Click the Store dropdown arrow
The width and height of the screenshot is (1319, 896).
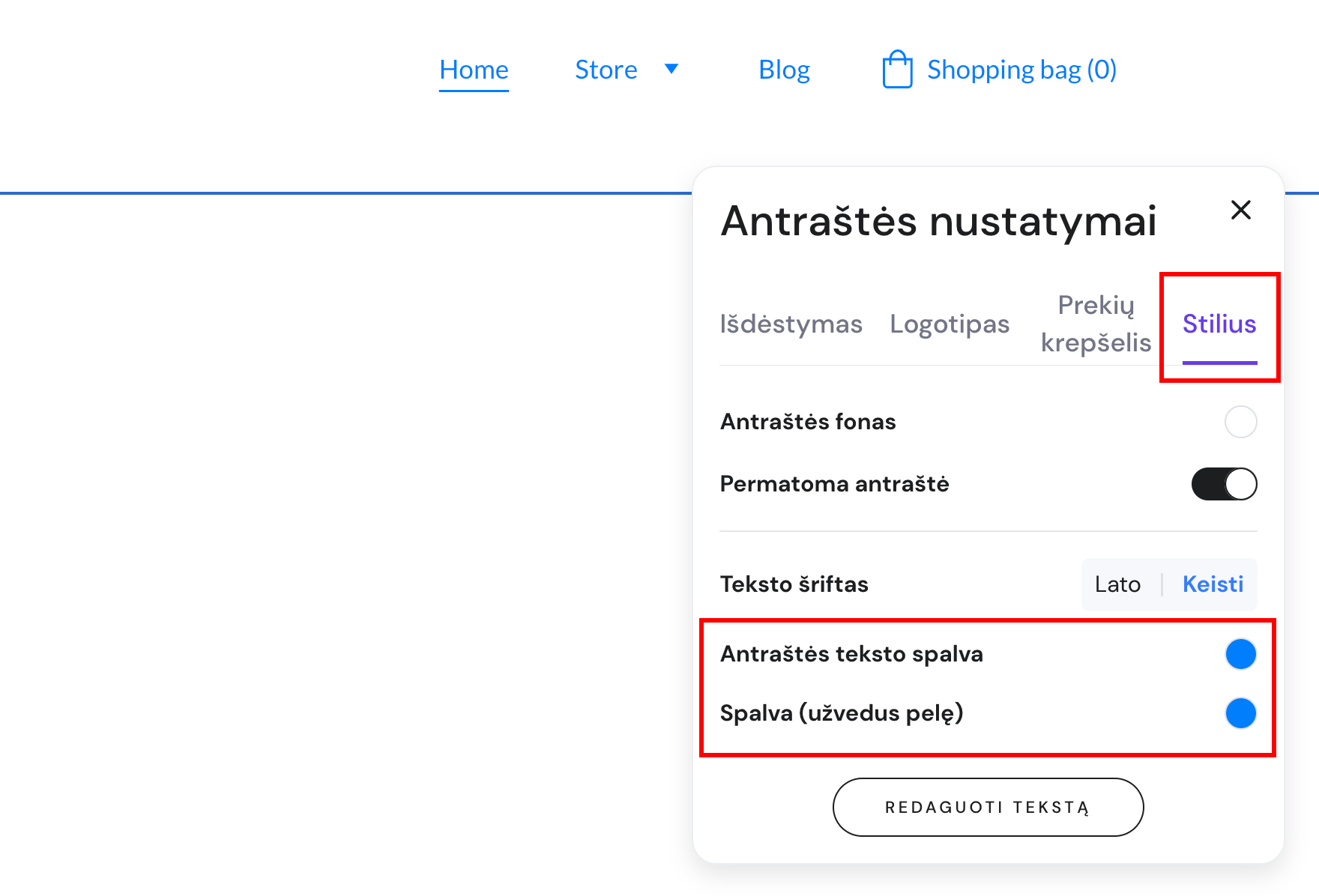[672, 69]
